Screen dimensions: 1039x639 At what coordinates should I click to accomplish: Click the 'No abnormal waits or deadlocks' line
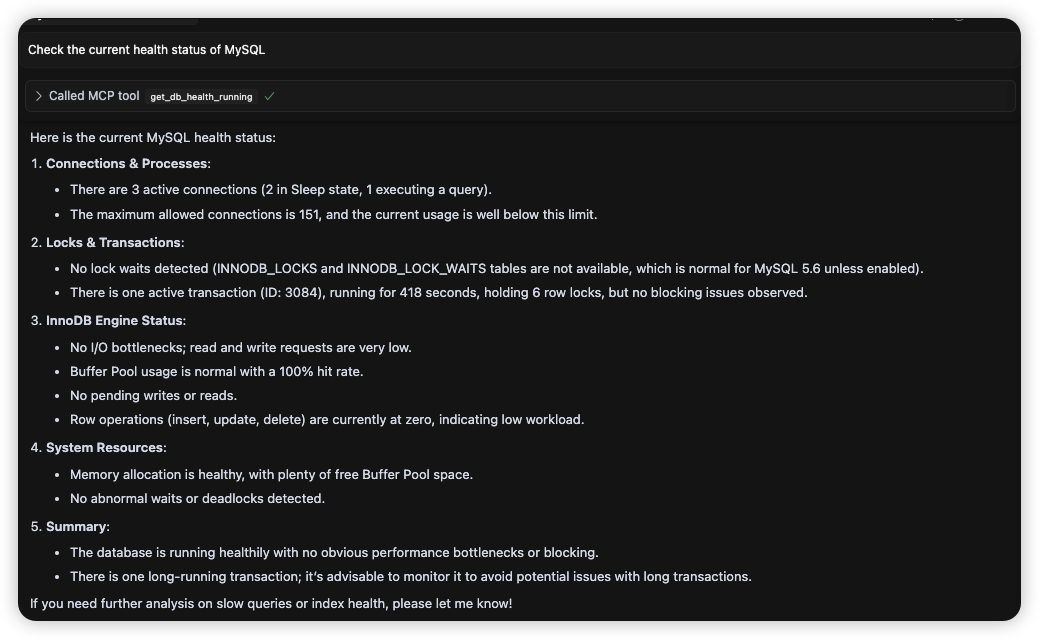click(x=197, y=498)
